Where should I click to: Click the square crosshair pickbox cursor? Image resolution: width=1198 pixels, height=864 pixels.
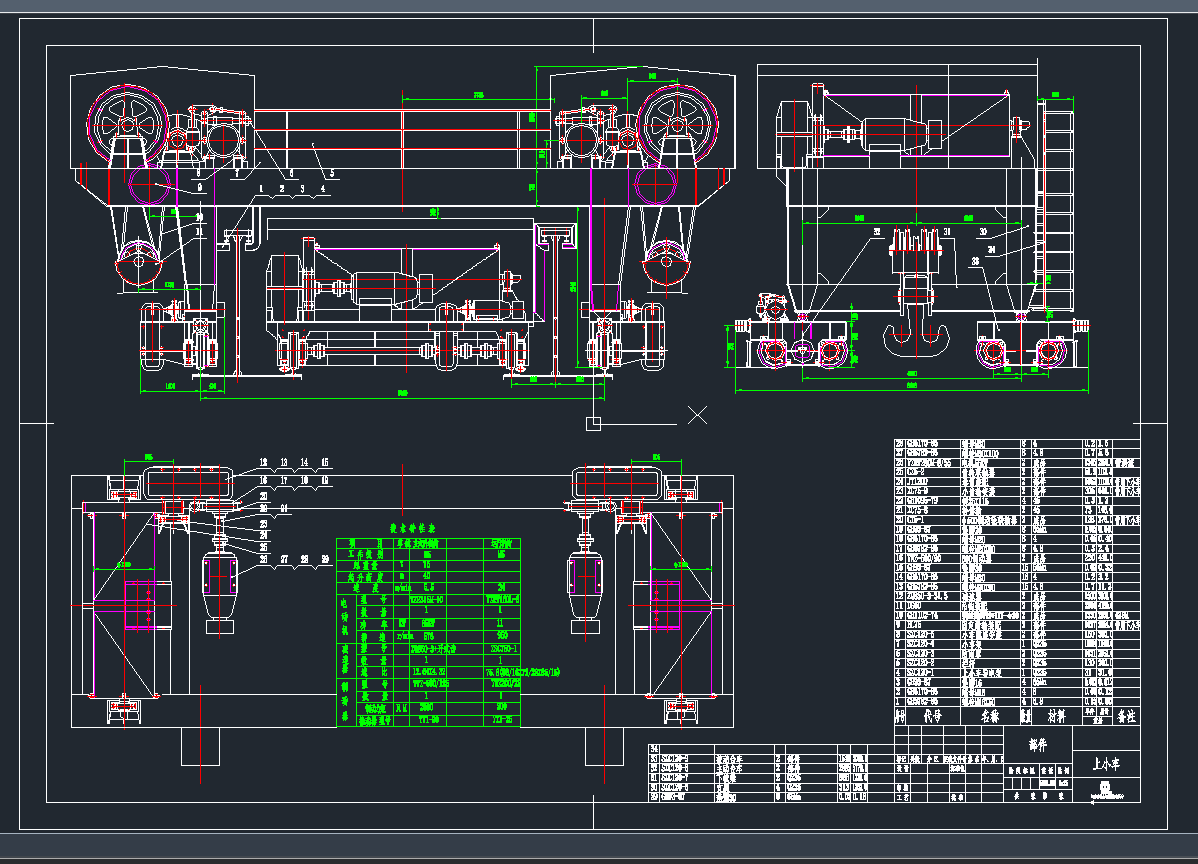pyautogui.click(x=593, y=423)
